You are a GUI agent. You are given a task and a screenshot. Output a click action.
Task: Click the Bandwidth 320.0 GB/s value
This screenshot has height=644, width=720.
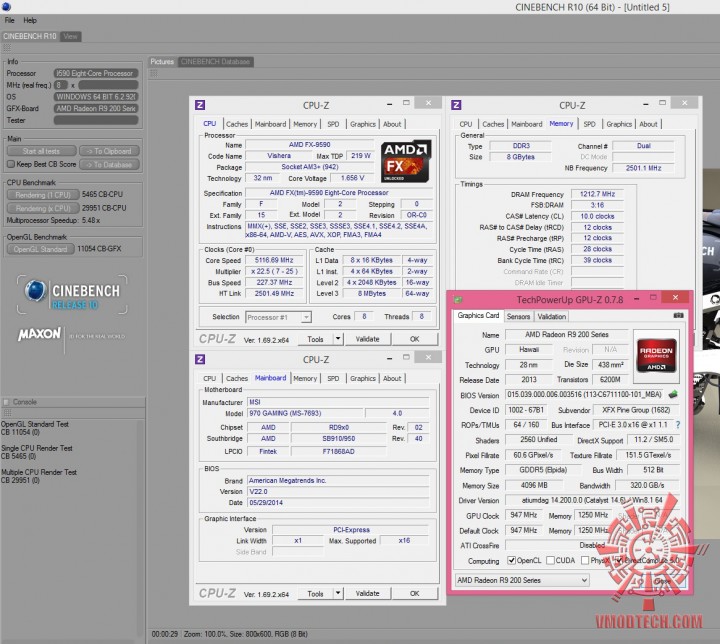(647, 485)
